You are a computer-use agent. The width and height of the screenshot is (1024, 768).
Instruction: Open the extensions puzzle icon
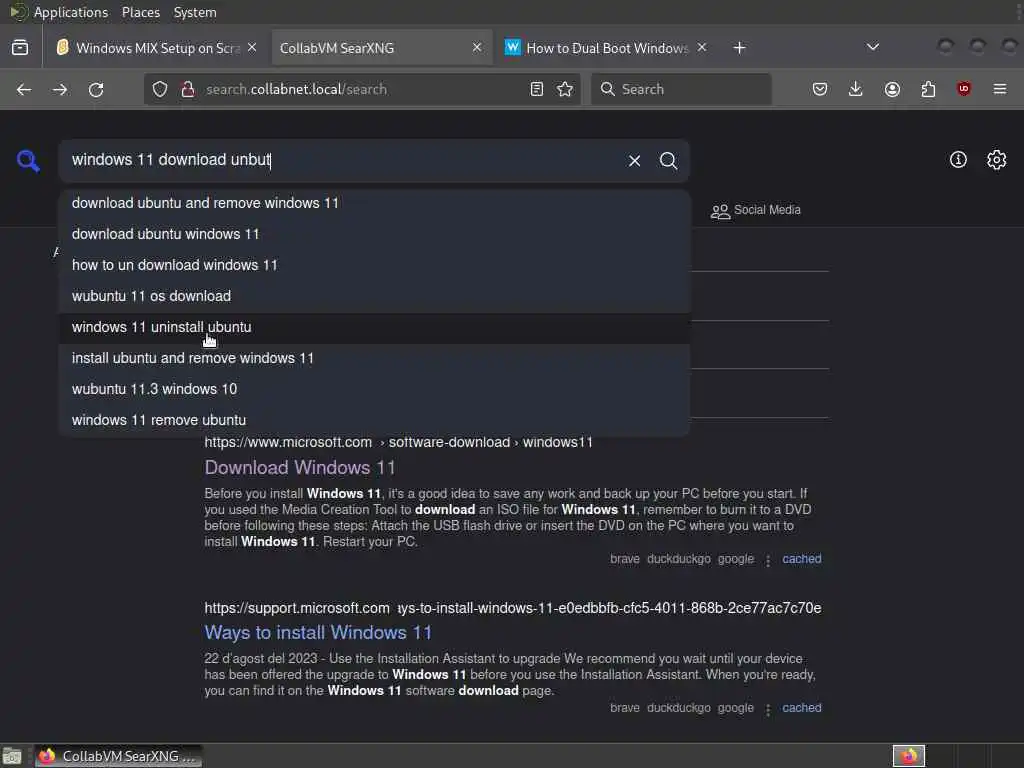click(x=928, y=89)
